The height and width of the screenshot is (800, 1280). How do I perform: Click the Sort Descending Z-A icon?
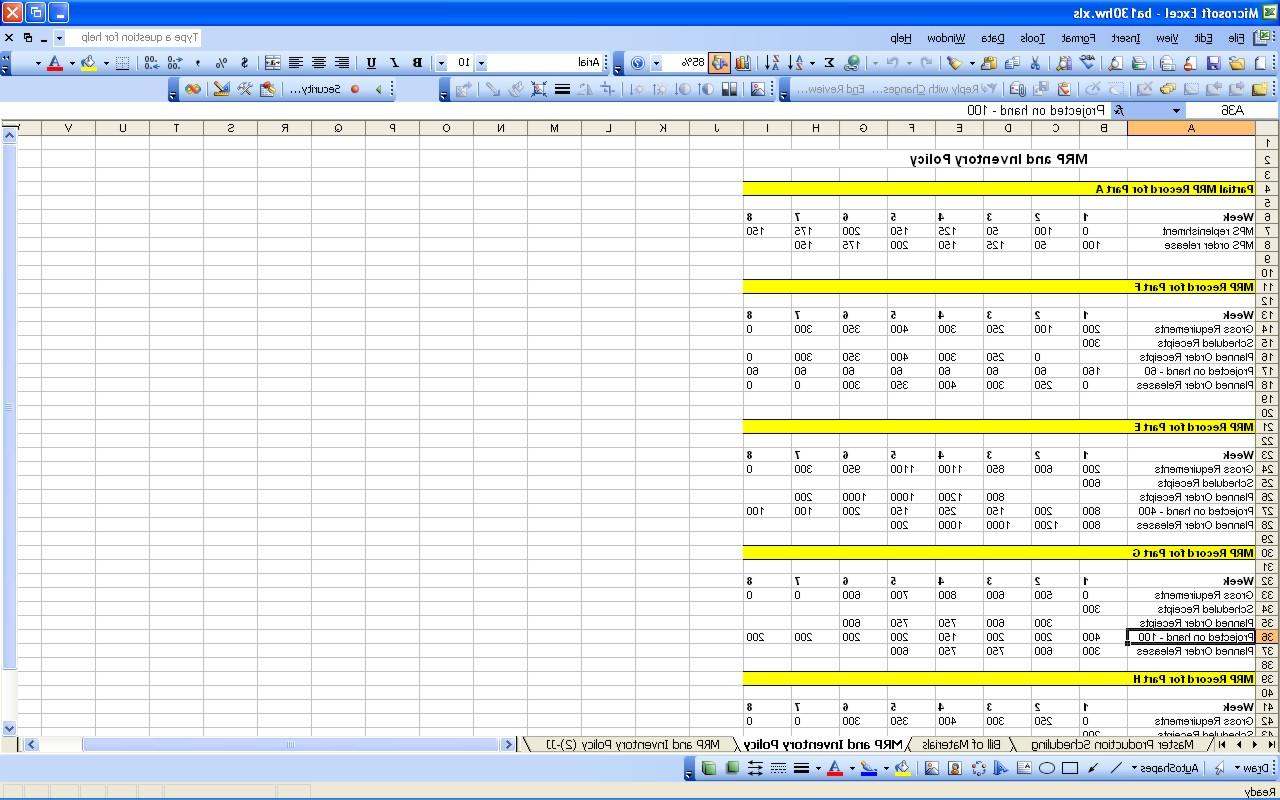pyautogui.click(x=774, y=62)
